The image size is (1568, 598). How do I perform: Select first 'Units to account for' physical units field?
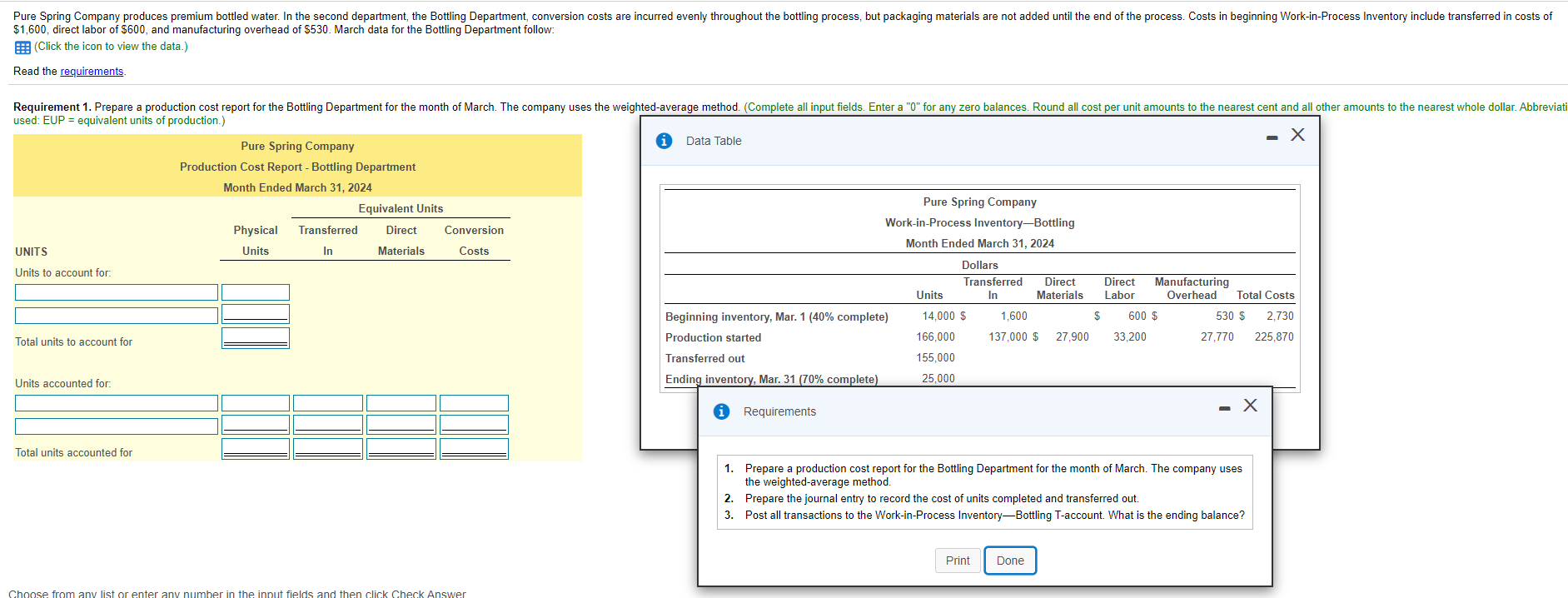(256, 292)
